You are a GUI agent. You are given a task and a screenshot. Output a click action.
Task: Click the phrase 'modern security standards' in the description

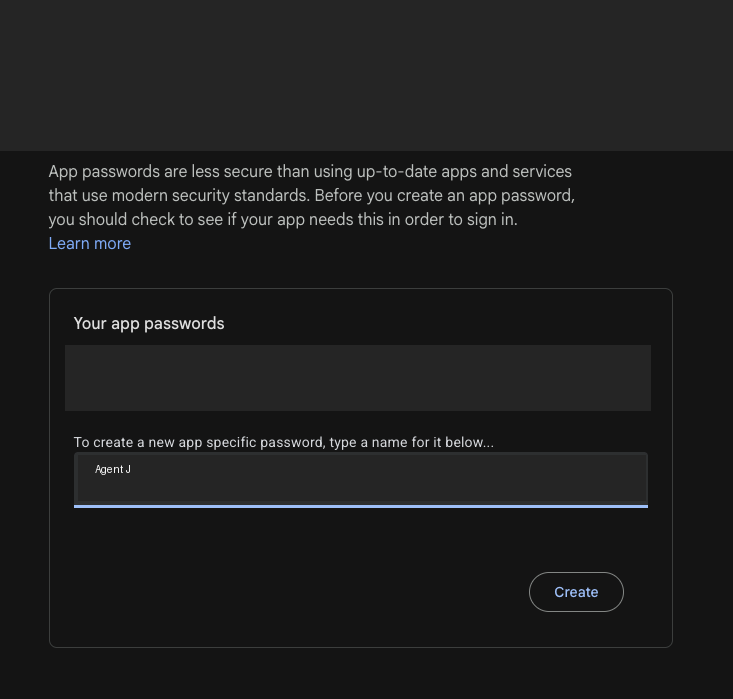211,195
